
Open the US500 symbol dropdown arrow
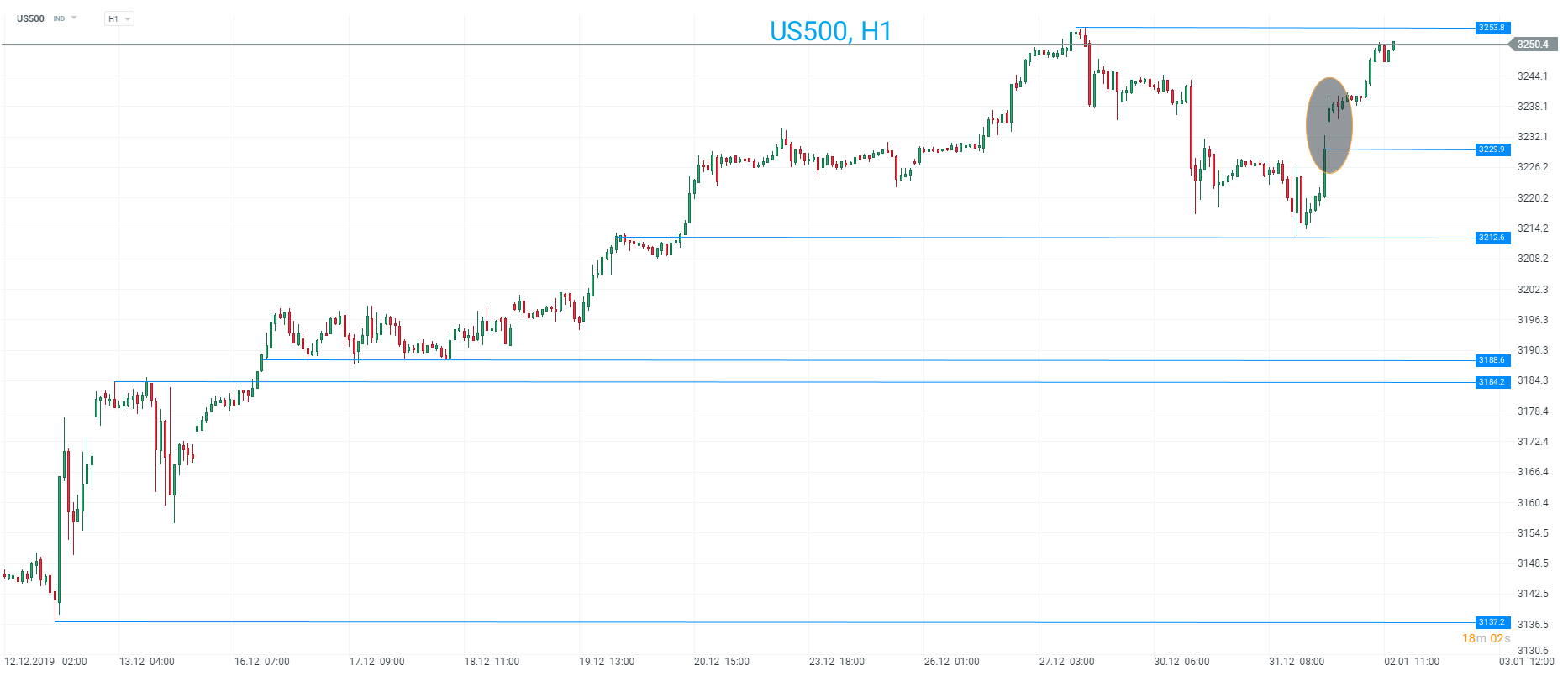pyautogui.click(x=74, y=18)
